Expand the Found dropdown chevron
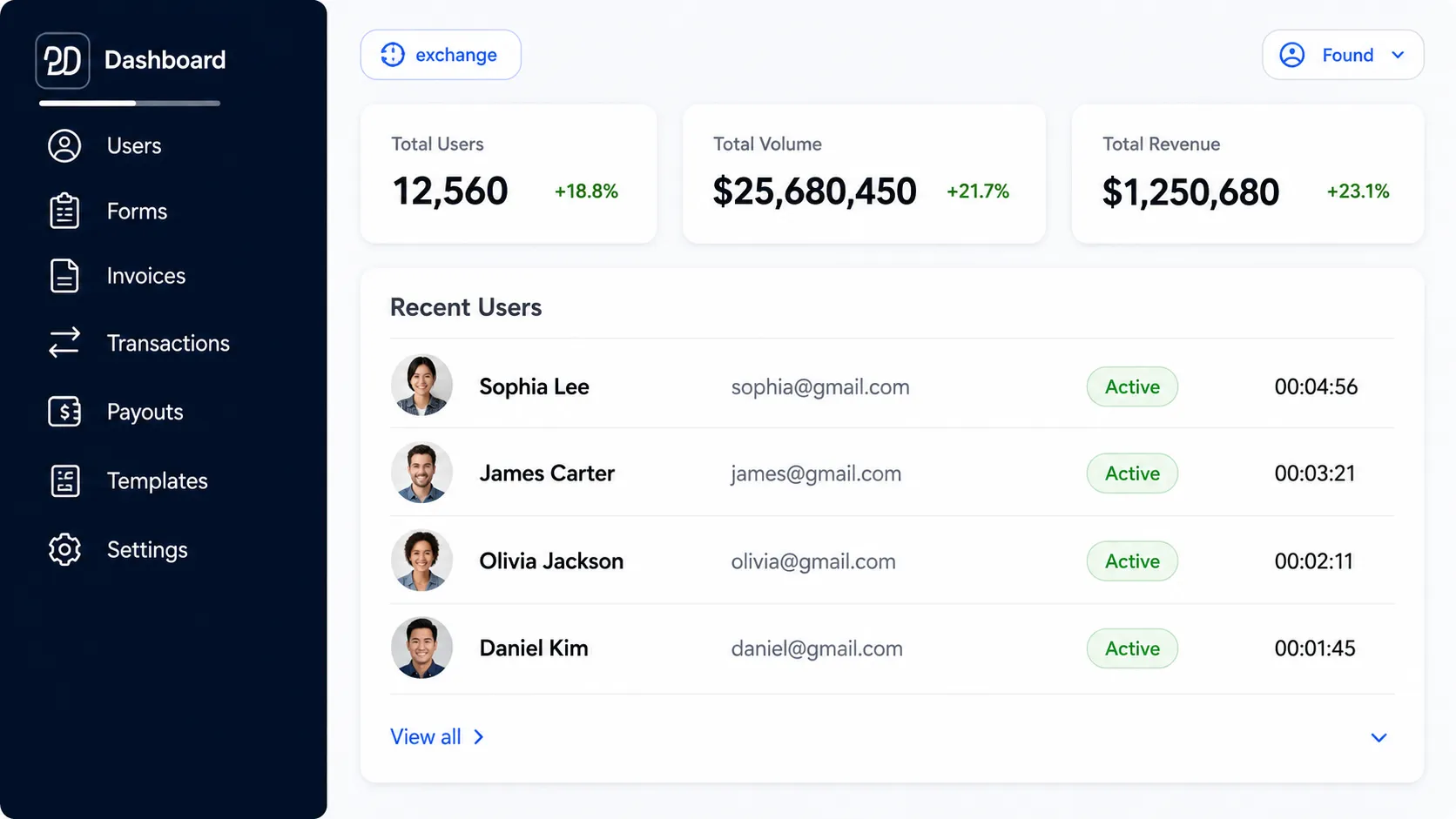This screenshot has height=819, width=1456. [1398, 55]
